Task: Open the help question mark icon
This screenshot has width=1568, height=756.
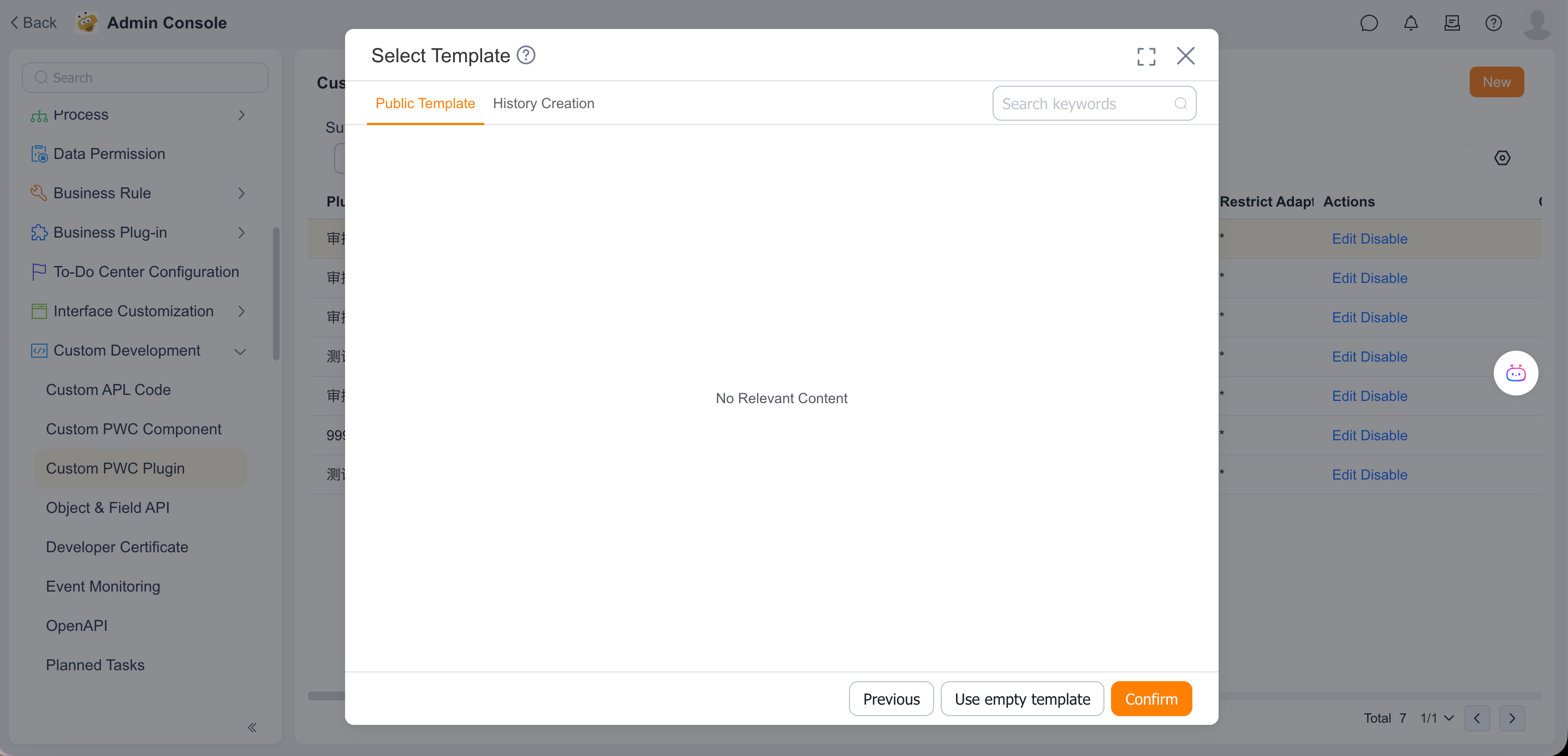Action: tap(1494, 22)
